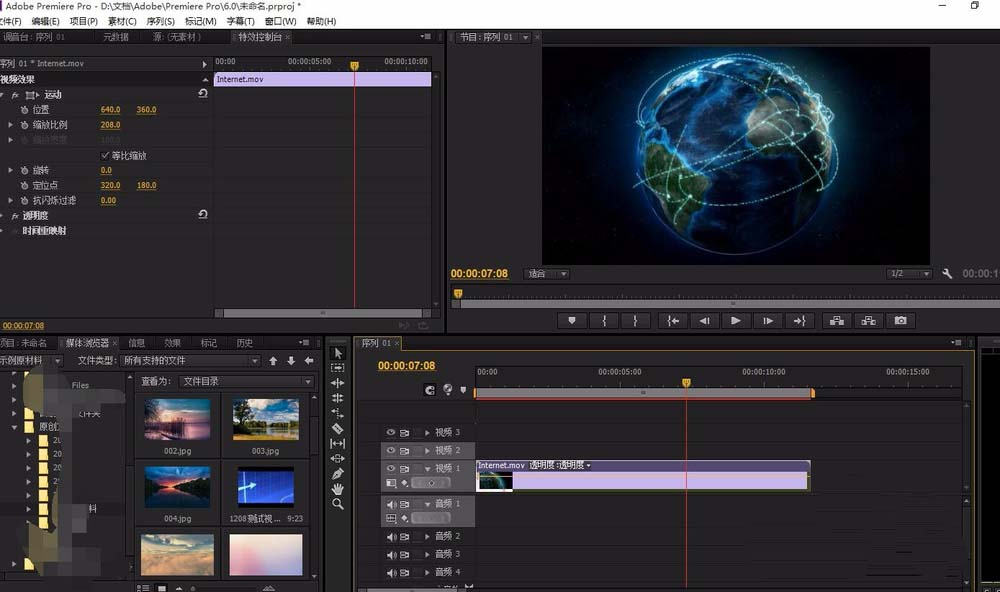Mute the 音频 1 track speaker icon
The width and height of the screenshot is (1000, 592).
coord(391,505)
